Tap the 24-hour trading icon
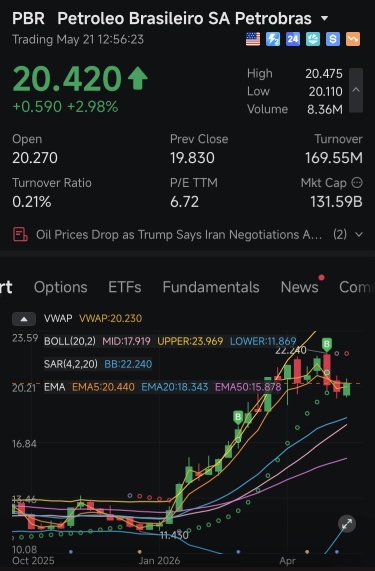Screen dimensions: 375x571 pos(293,39)
